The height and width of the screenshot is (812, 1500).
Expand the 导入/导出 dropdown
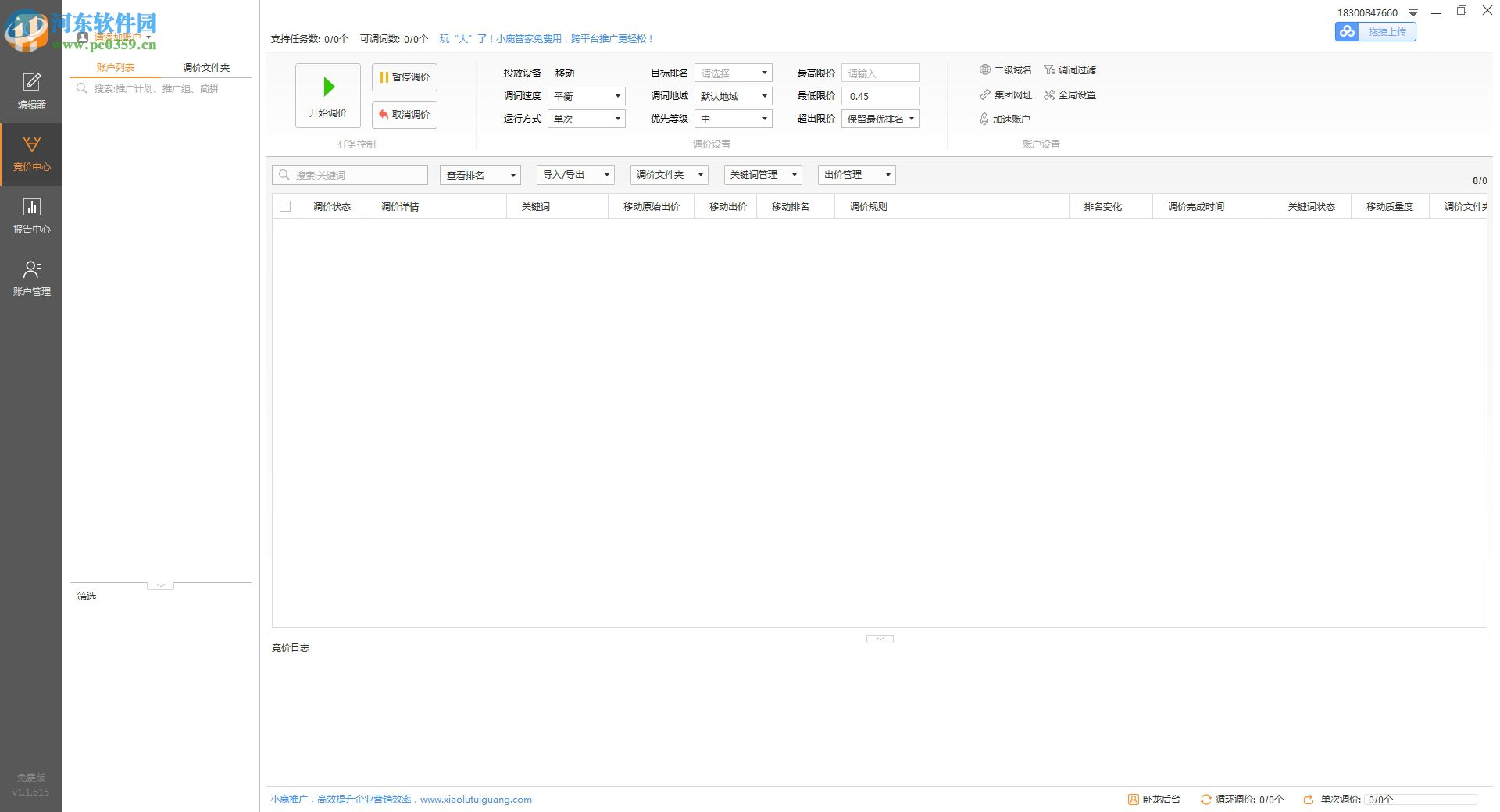pos(576,175)
